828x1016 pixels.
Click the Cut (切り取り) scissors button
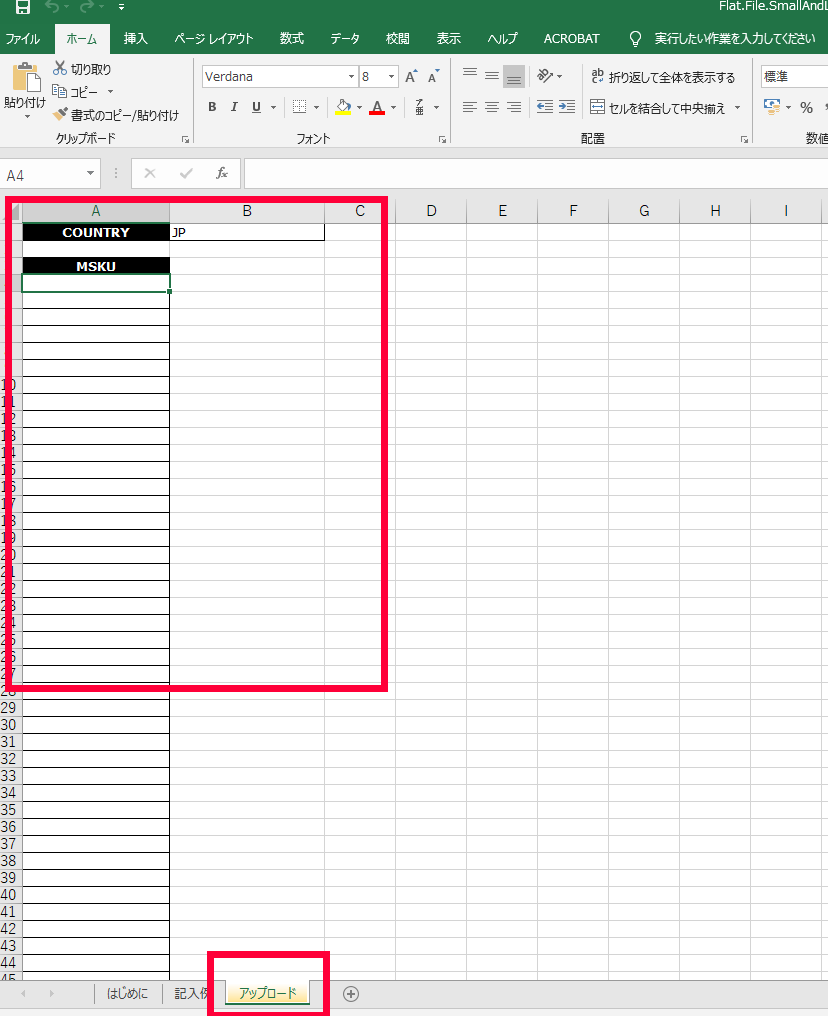tap(82, 69)
